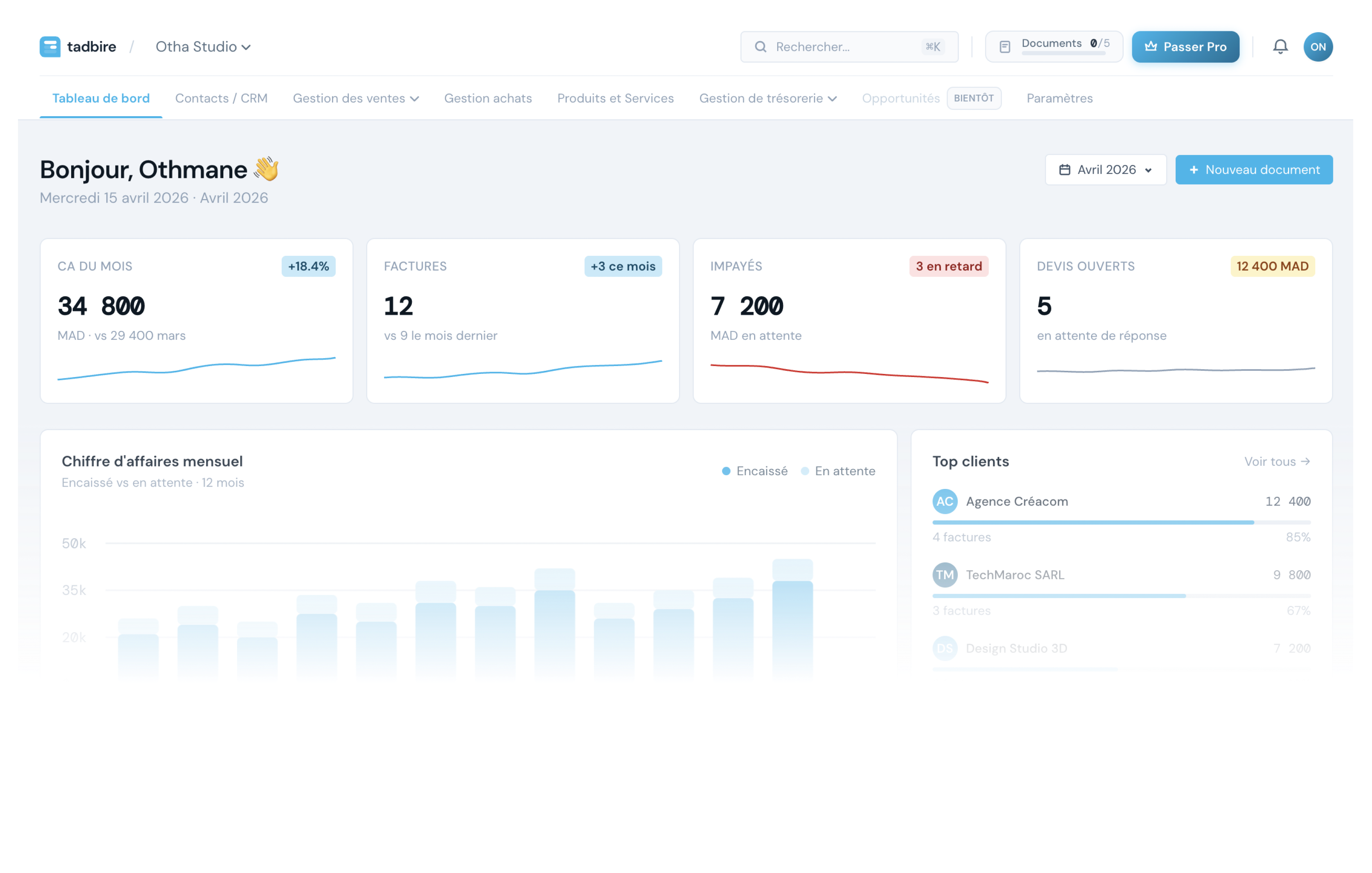
Task: Click the search magnifier icon
Action: pos(760,47)
